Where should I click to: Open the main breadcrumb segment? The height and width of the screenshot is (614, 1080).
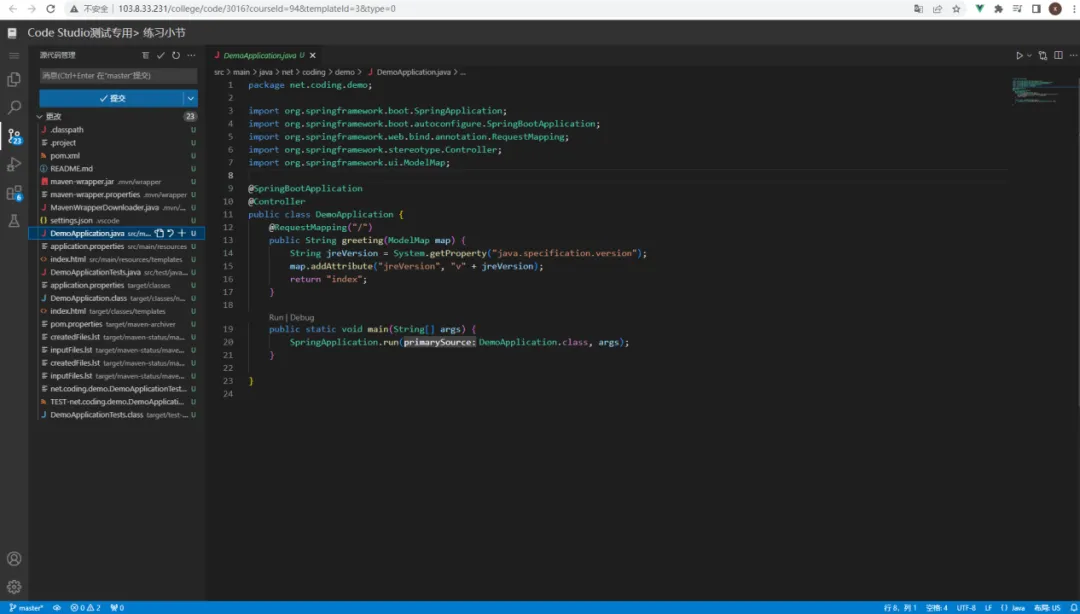point(241,72)
